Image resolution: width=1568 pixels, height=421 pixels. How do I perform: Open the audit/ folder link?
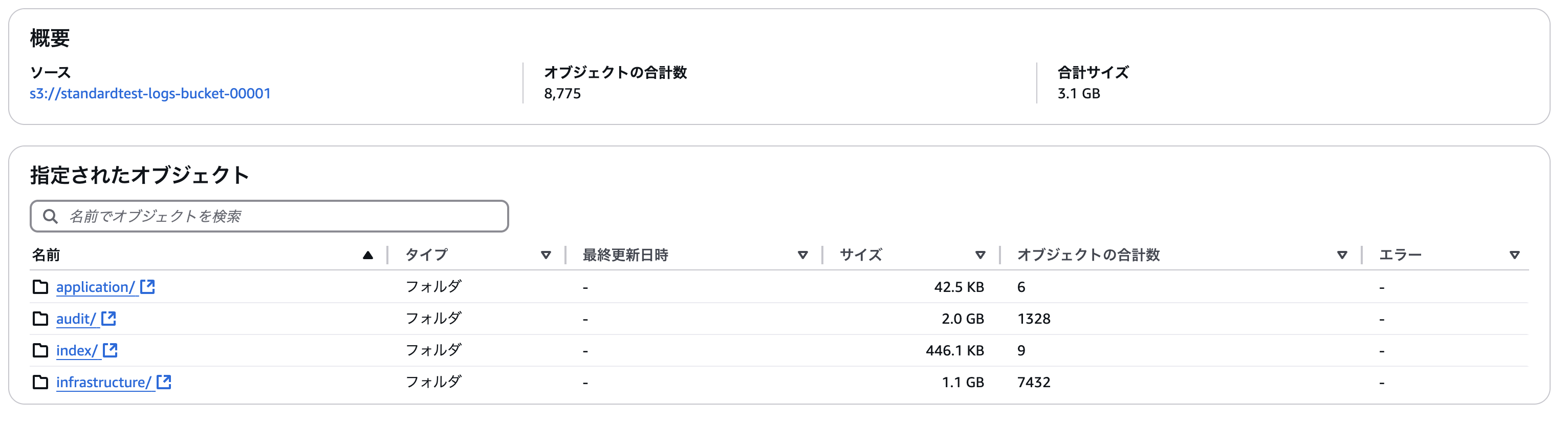[75, 319]
